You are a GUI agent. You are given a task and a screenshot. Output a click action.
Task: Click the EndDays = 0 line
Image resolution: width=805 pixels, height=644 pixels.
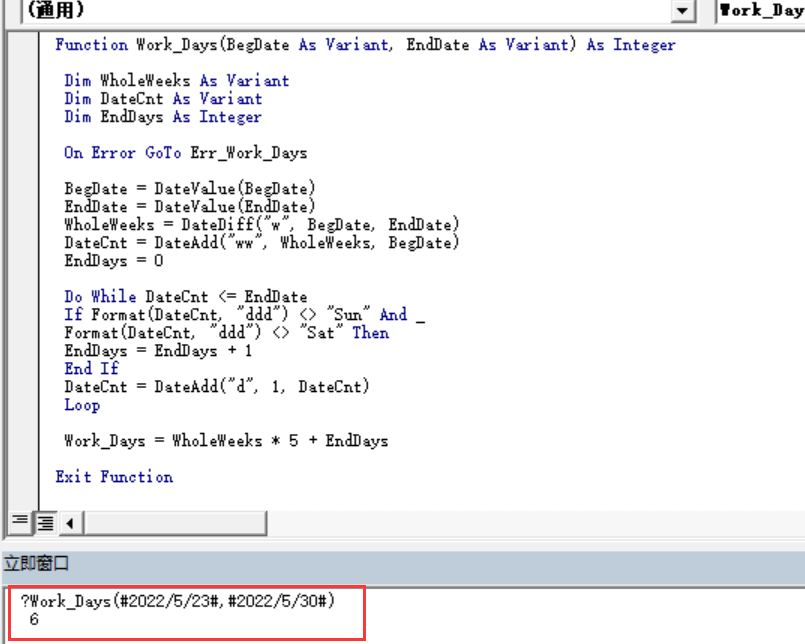click(113, 260)
